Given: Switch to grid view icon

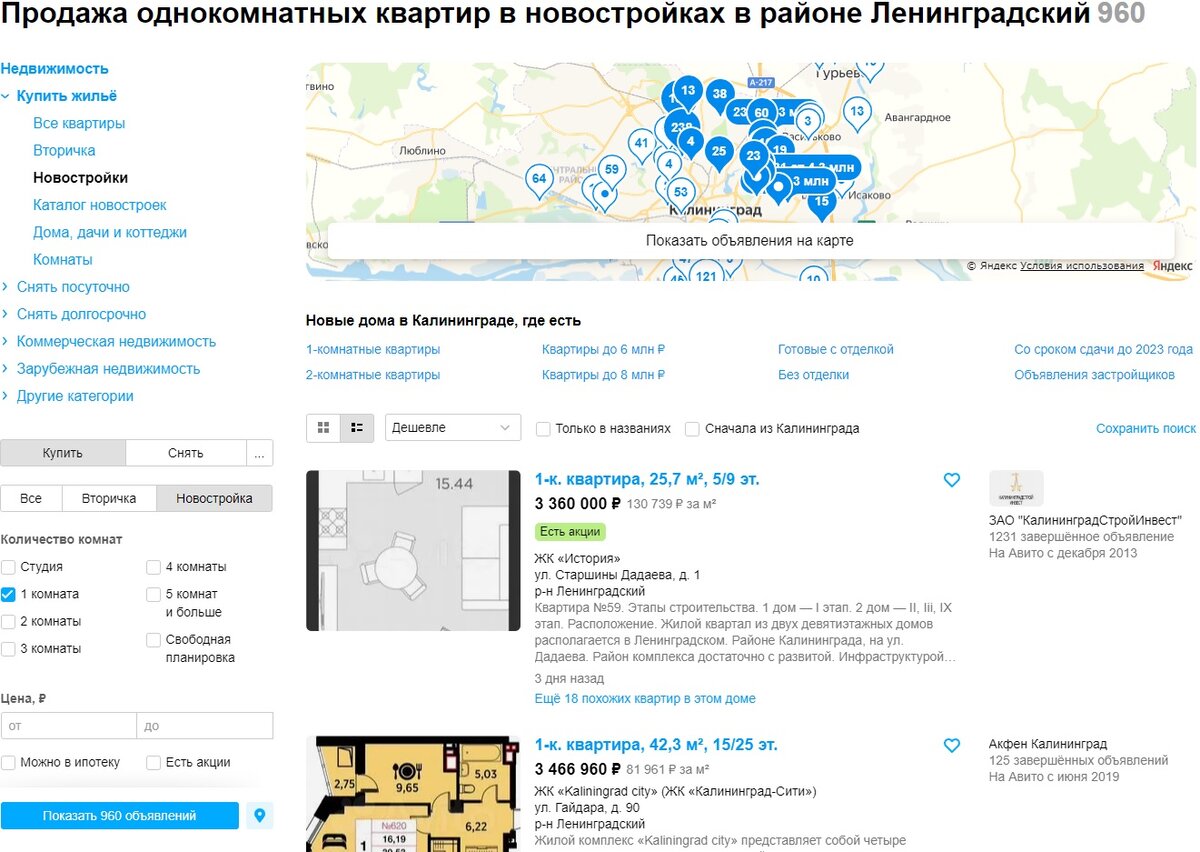Looking at the screenshot, I should tap(323, 428).
